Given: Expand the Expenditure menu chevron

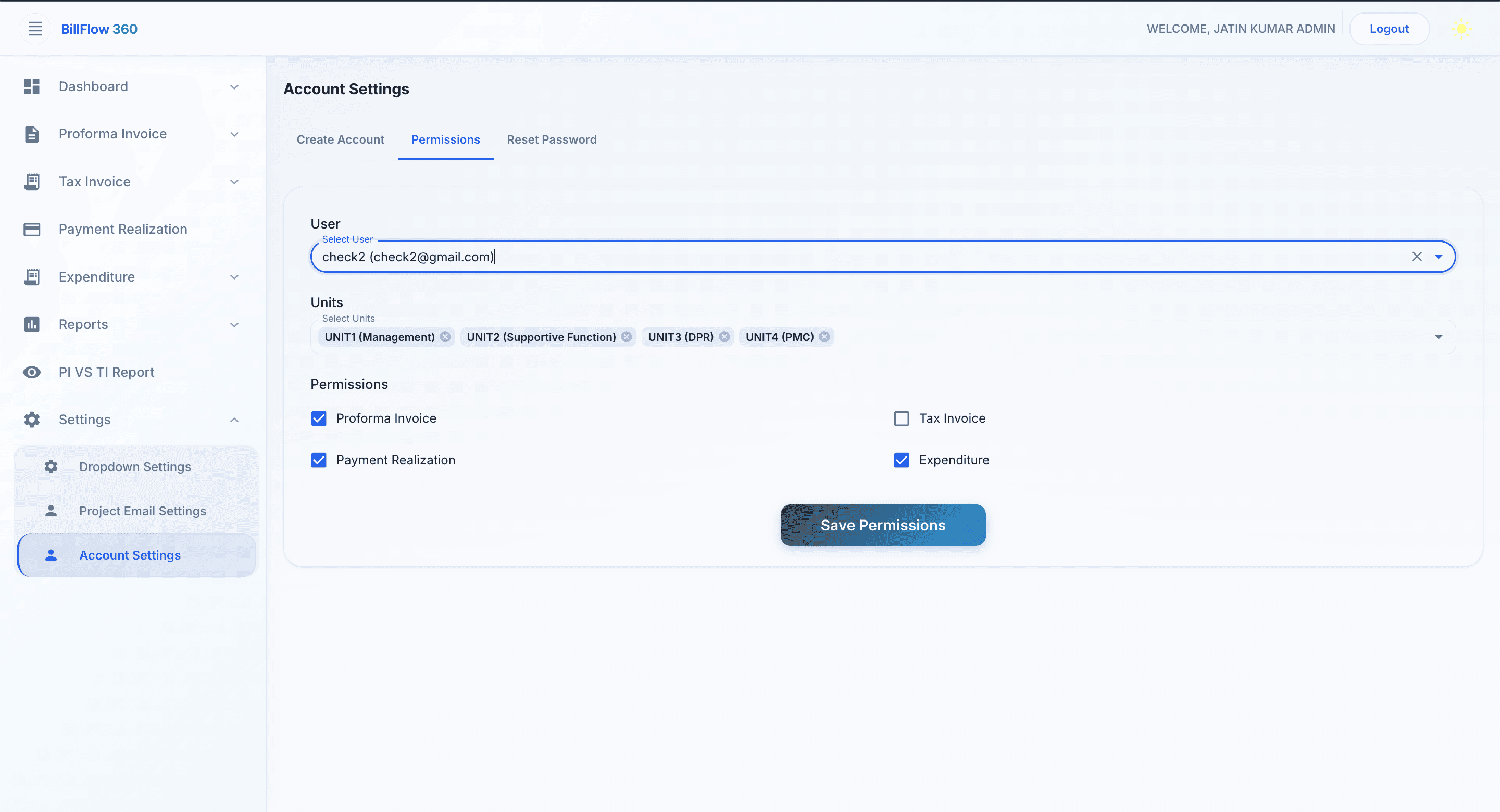Looking at the screenshot, I should point(234,277).
